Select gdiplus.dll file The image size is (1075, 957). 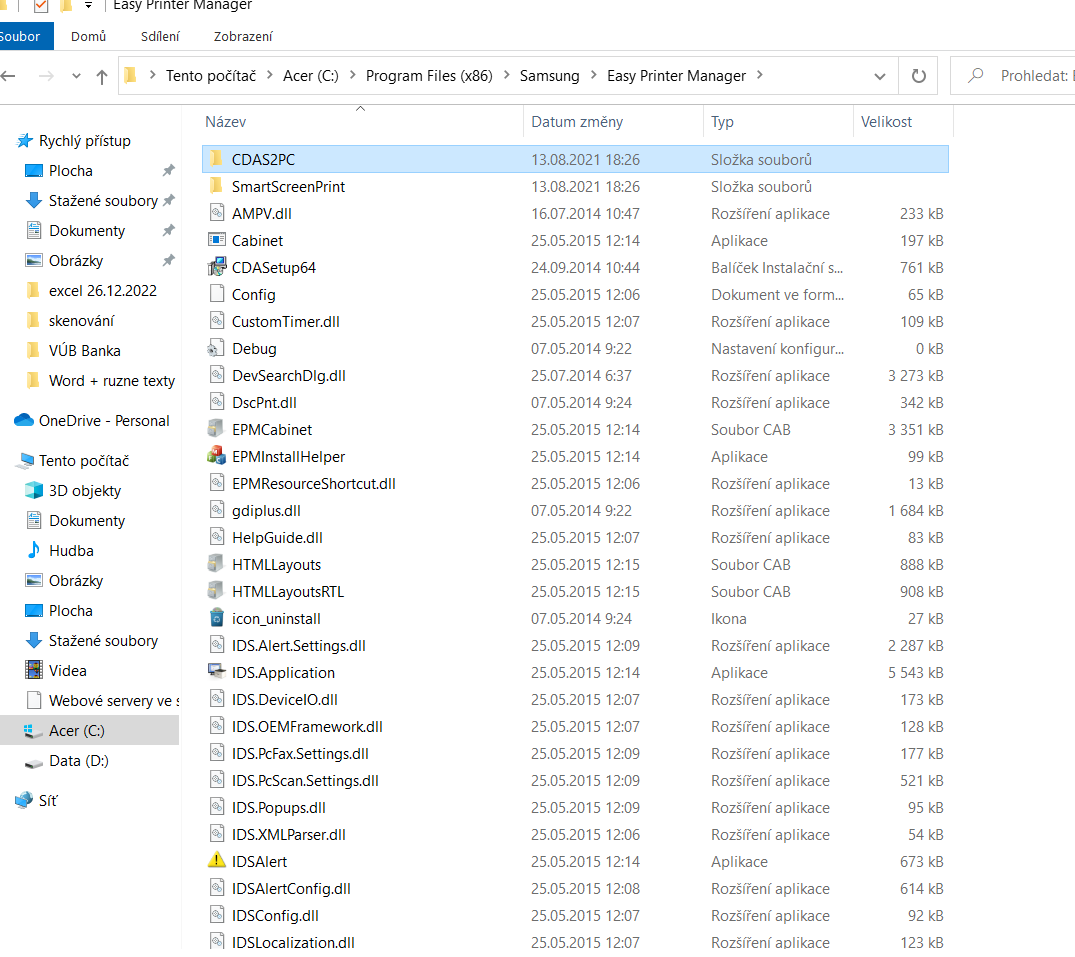coord(266,511)
